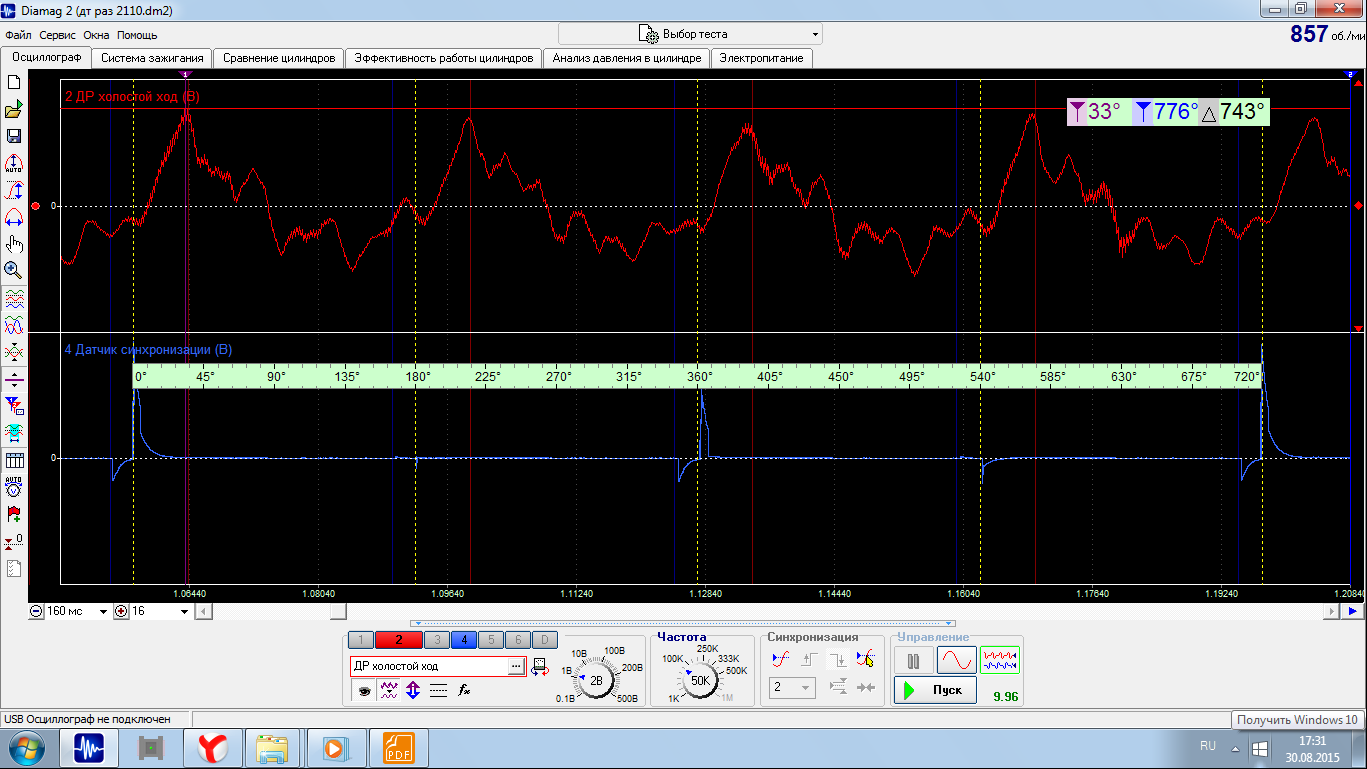1367x769 pixels.
Task: Select channel 6 button
Action: point(517,640)
